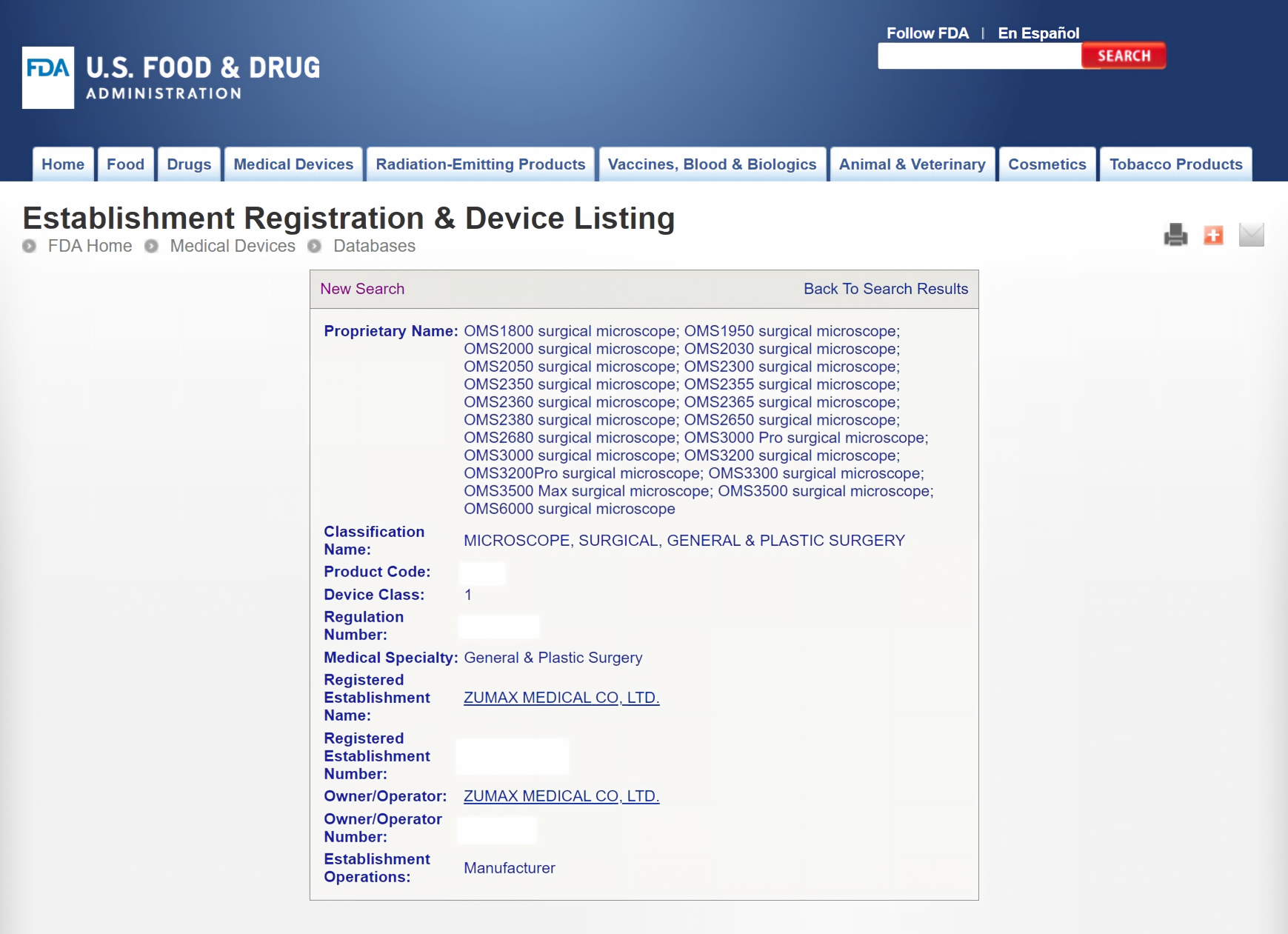Click the FDA Home breadcrumb
This screenshot has width=1288, height=934.
[90, 246]
